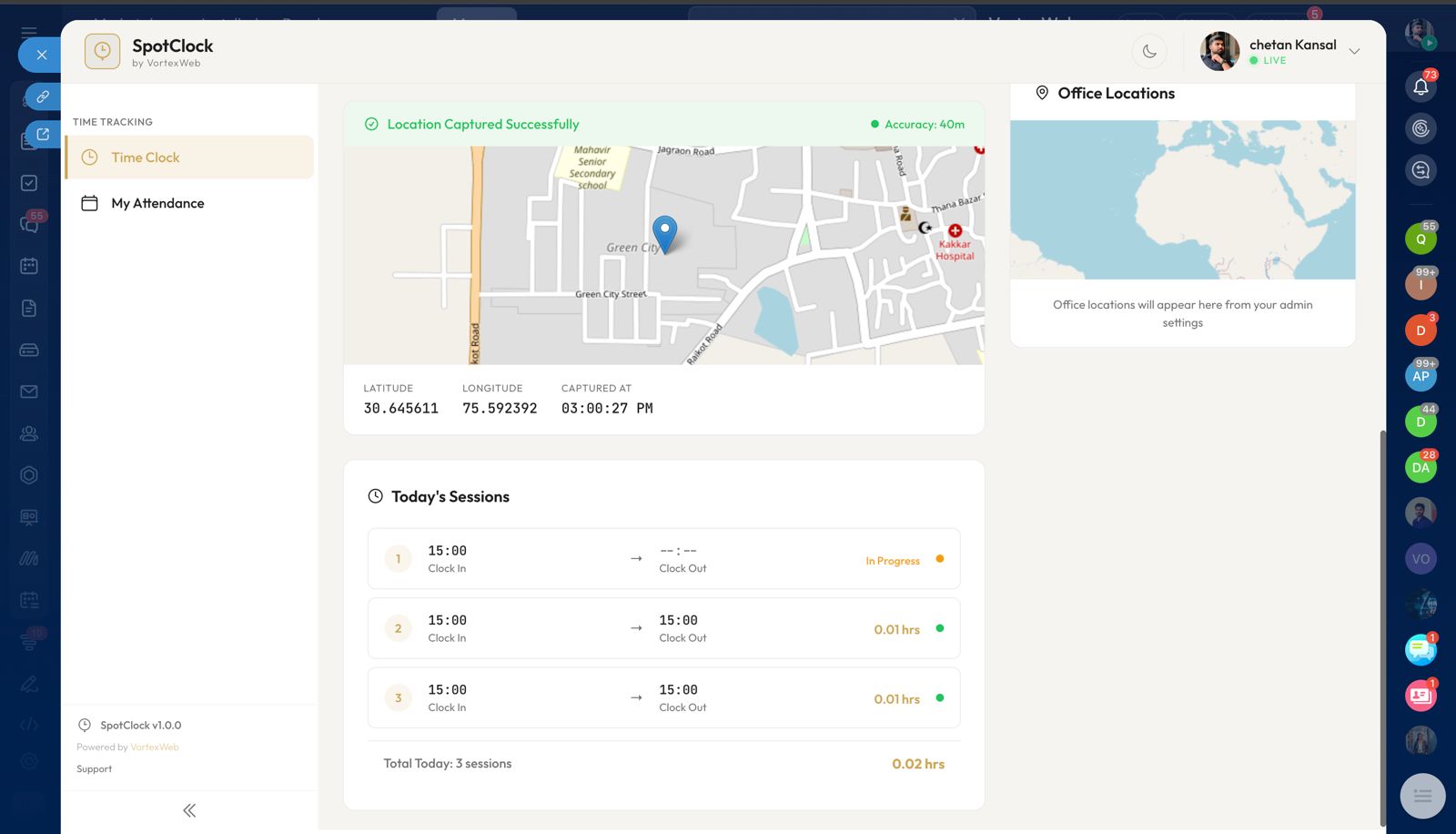Click the blue location pin on map
This screenshot has width=1456, height=834.
(665, 233)
